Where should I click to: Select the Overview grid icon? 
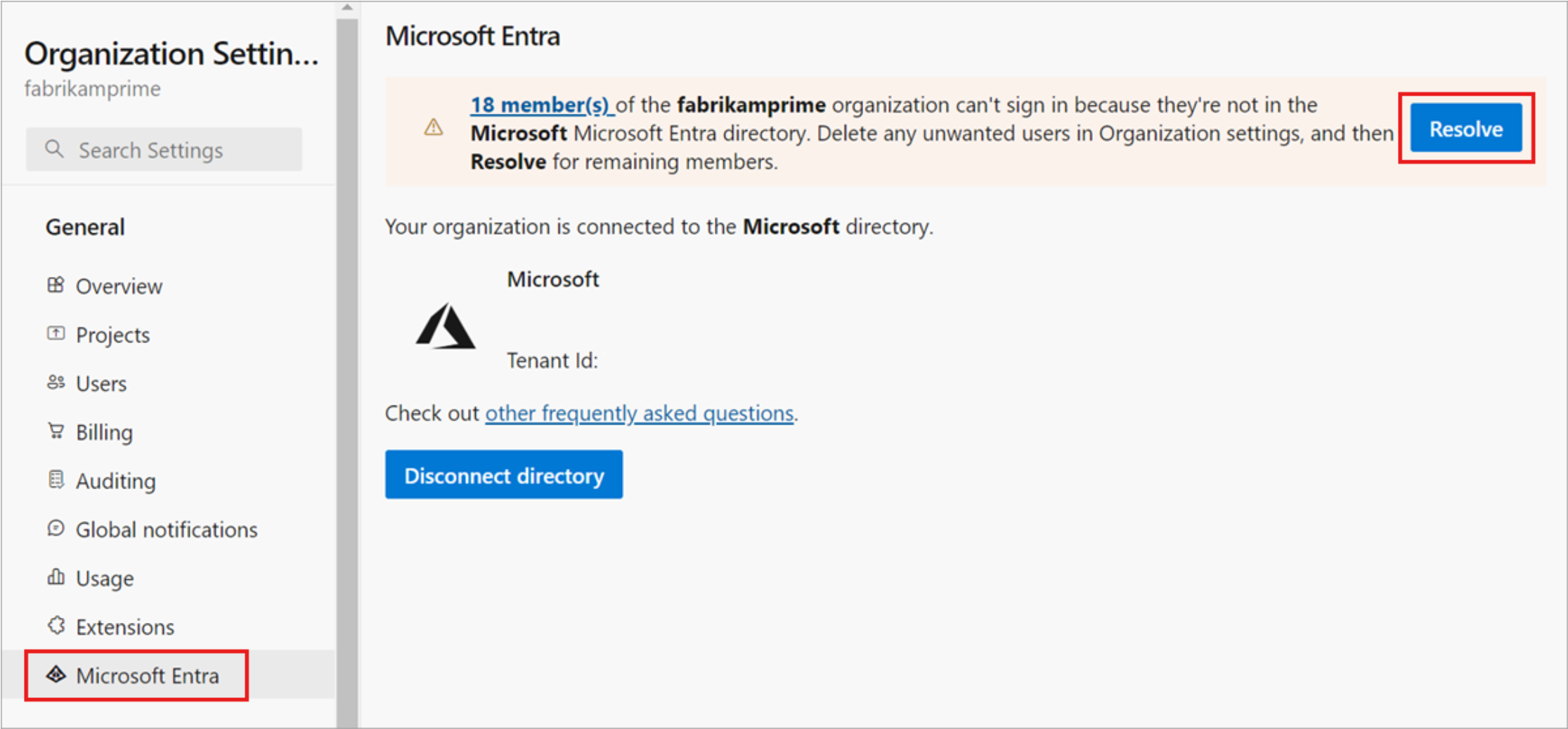[56, 285]
